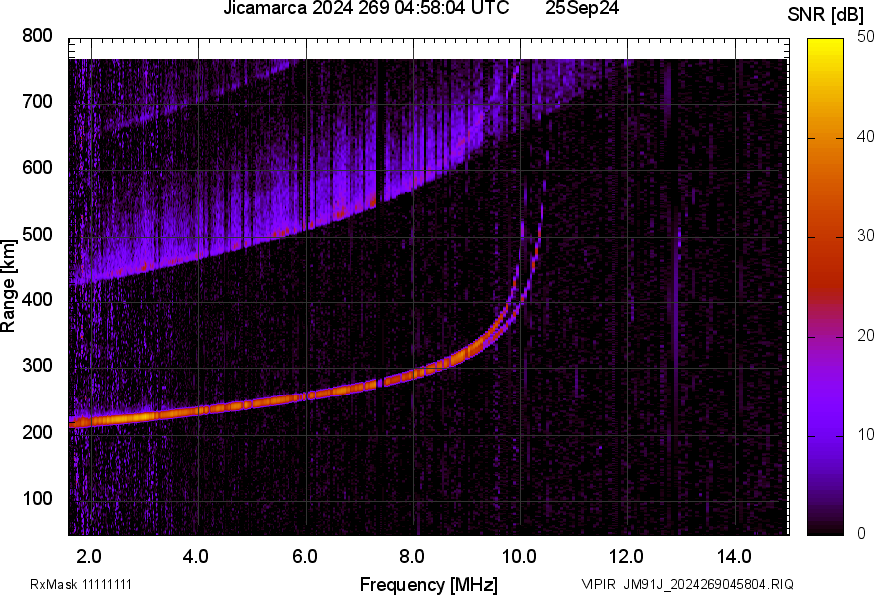Click the date label '25Sep24'
This screenshot has height=595, width=874.
pos(582,8)
